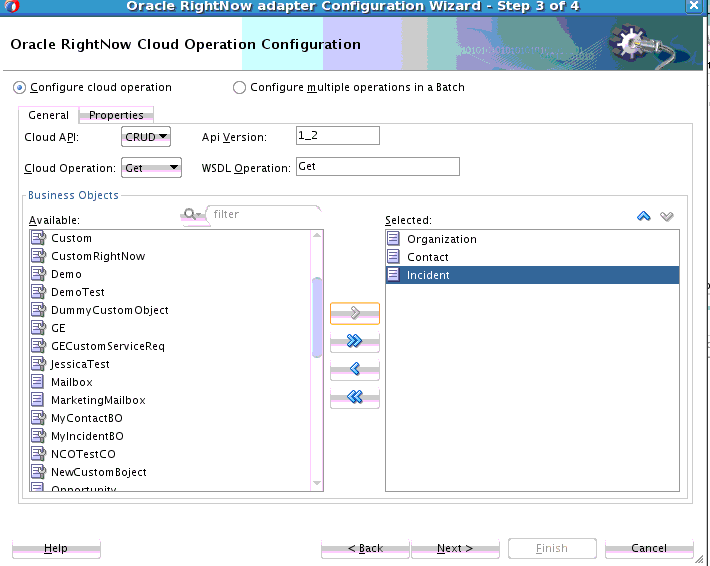710x566 pixels.
Task: Click the filter search magnifier icon
Action: 192,214
